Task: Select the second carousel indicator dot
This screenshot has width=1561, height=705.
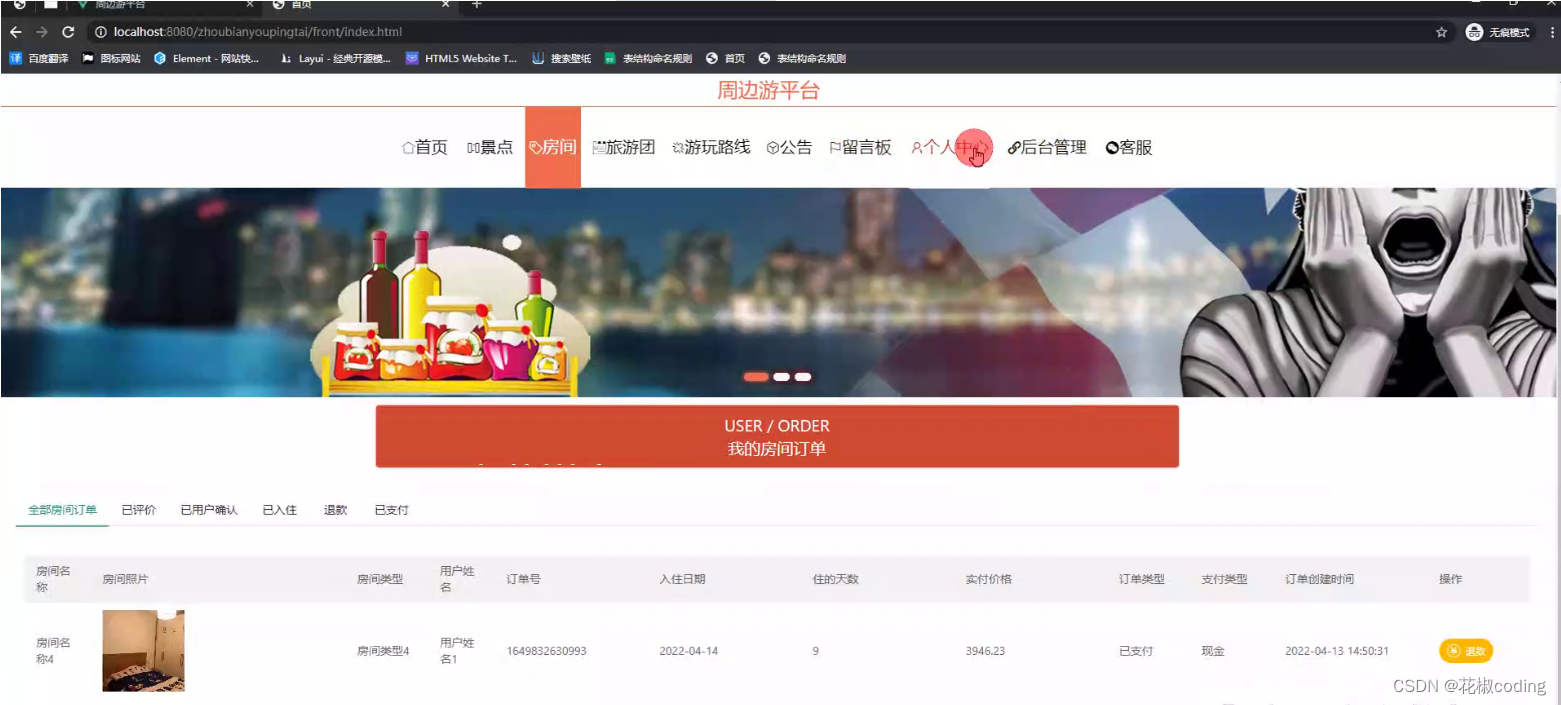Action: [780, 377]
